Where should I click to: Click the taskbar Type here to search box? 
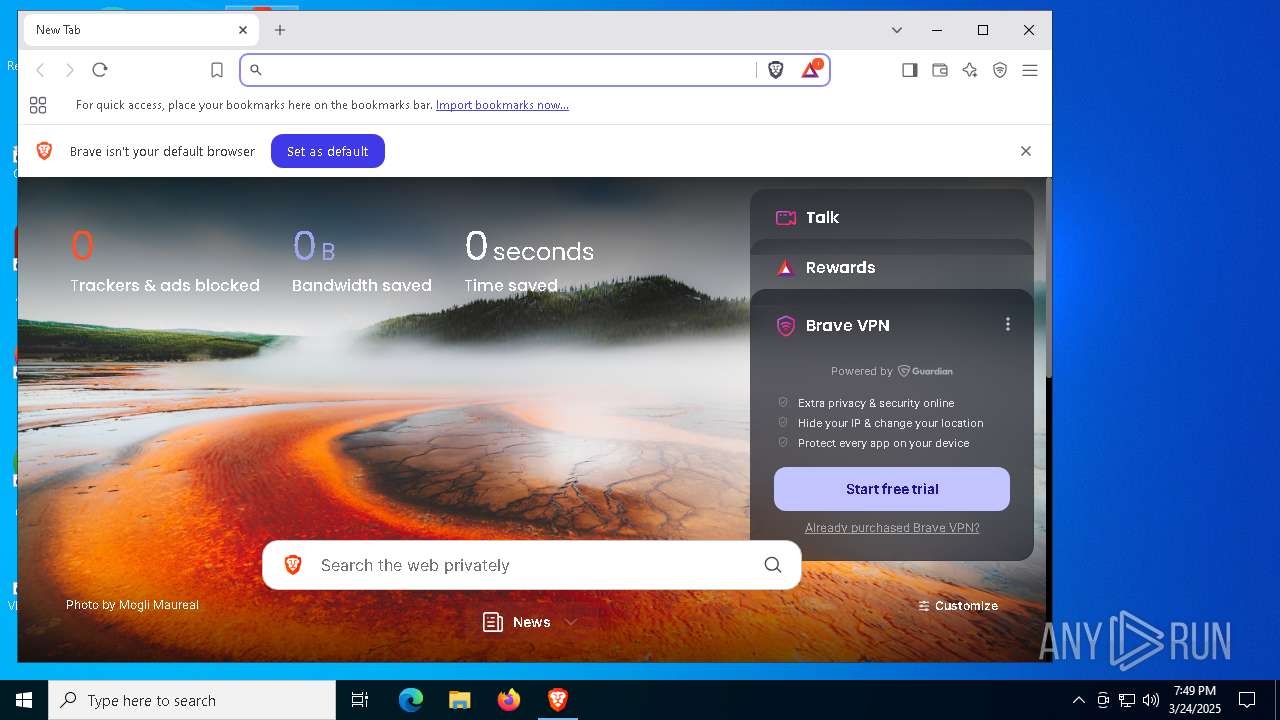pyautogui.click(x=192, y=700)
